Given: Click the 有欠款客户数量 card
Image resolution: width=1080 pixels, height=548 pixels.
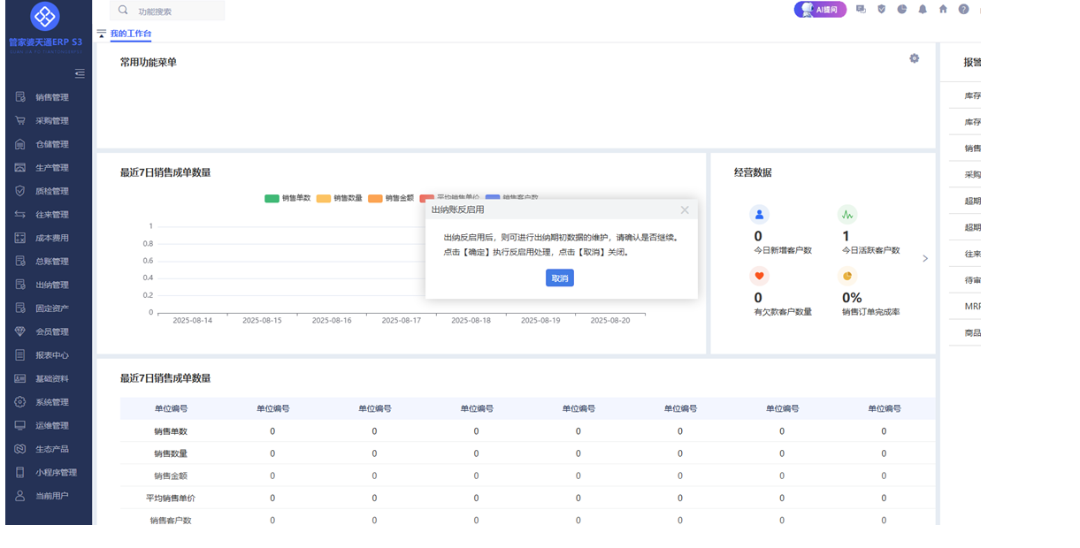Looking at the screenshot, I should (782, 292).
